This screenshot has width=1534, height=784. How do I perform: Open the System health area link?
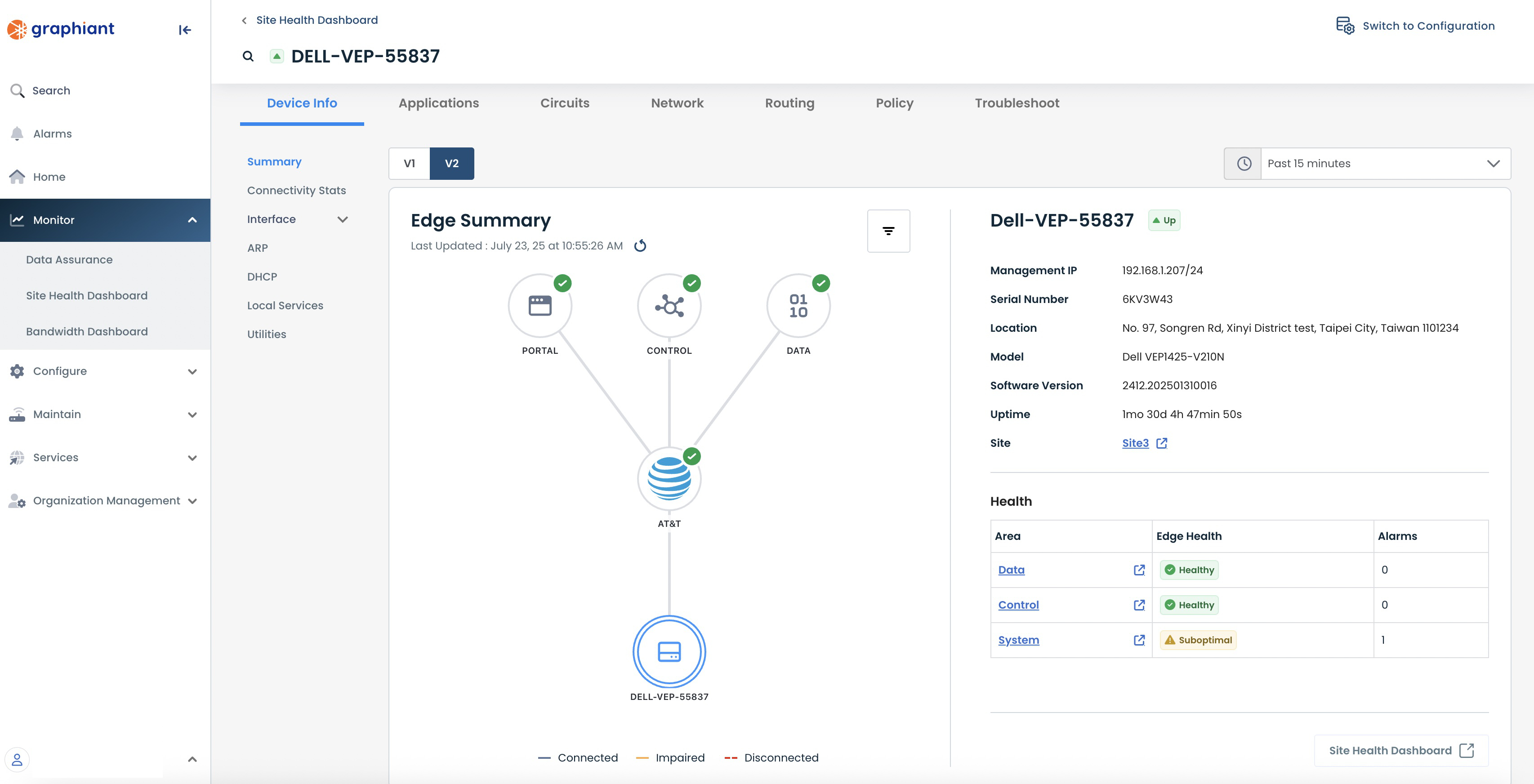1018,641
